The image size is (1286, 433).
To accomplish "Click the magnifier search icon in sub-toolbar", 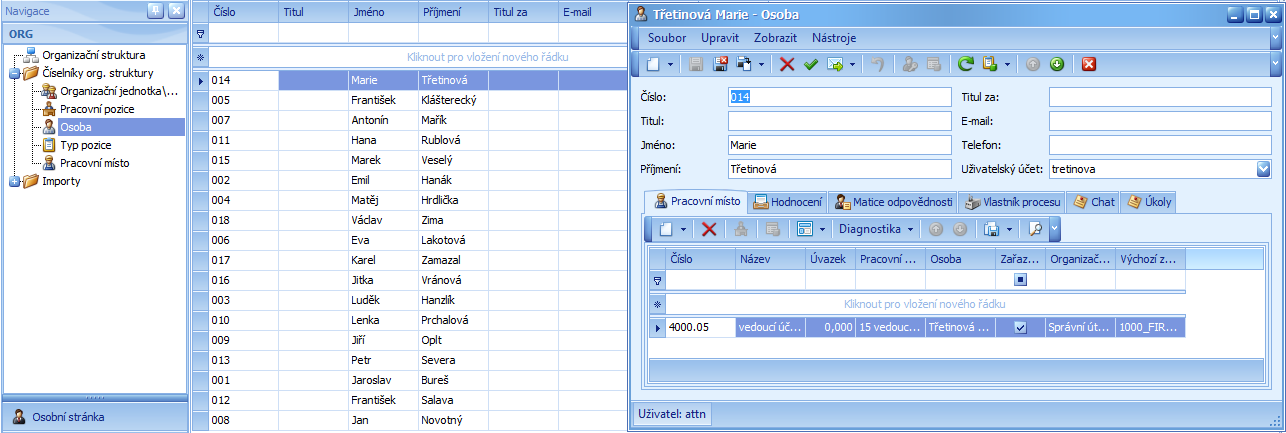I will 1035,229.
